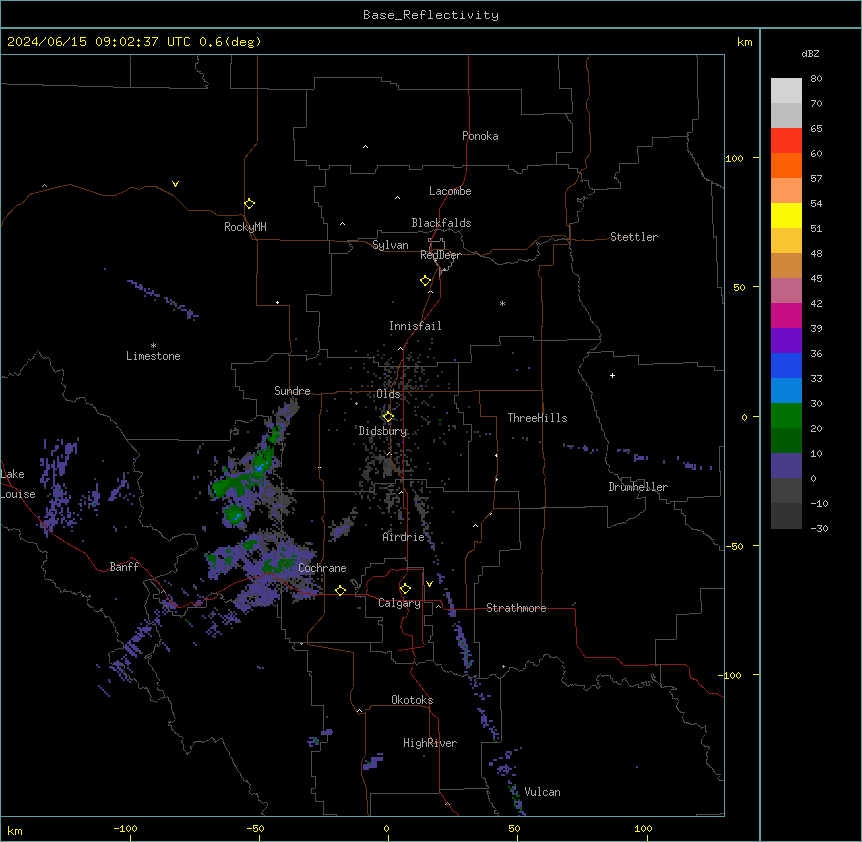Click the Didsbury label
Image resolution: width=862 pixels, height=842 pixels.
pyautogui.click(x=383, y=431)
